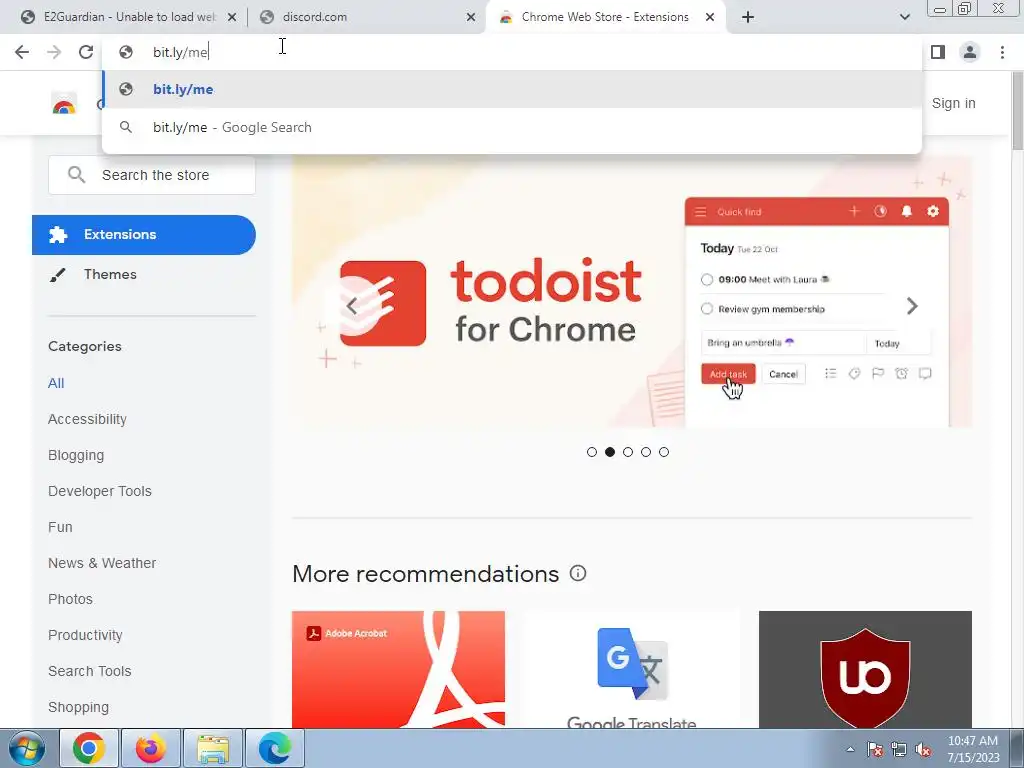The width and height of the screenshot is (1024, 768).
Task: Select the first carousel dot
Action: click(x=592, y=452)
